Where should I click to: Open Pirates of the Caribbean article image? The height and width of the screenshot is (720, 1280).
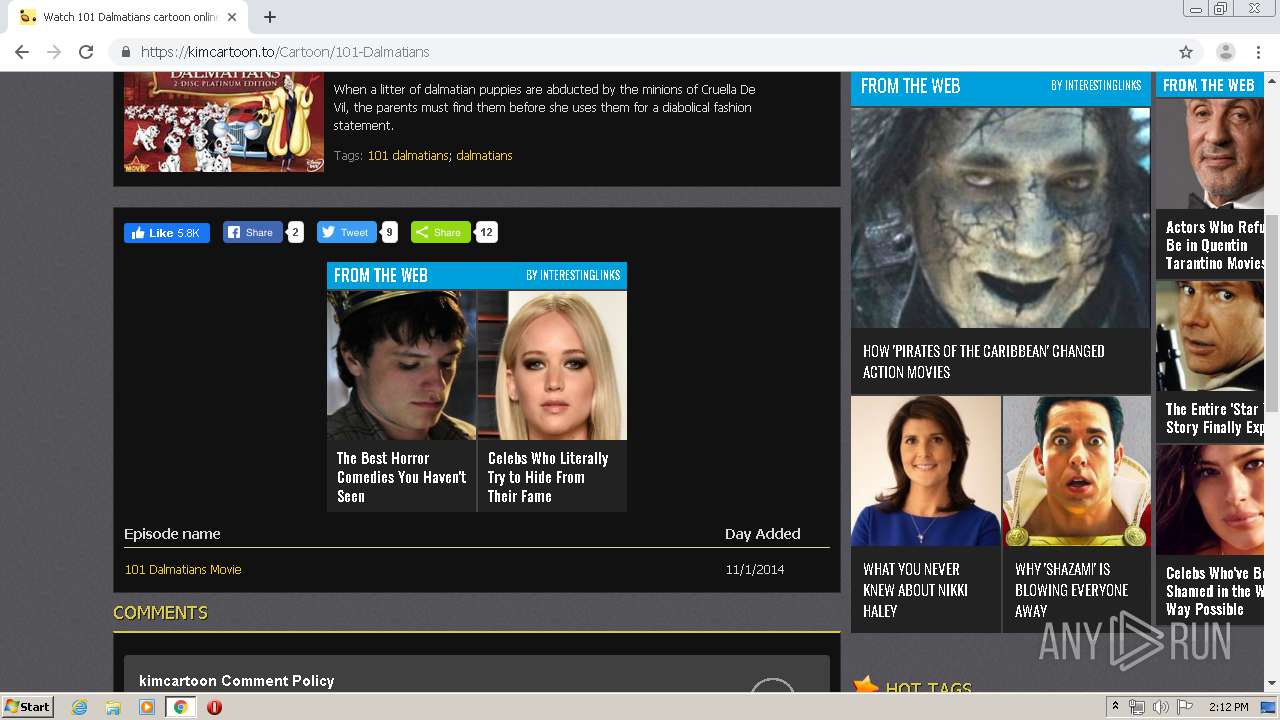click(x=1000, y=217)
